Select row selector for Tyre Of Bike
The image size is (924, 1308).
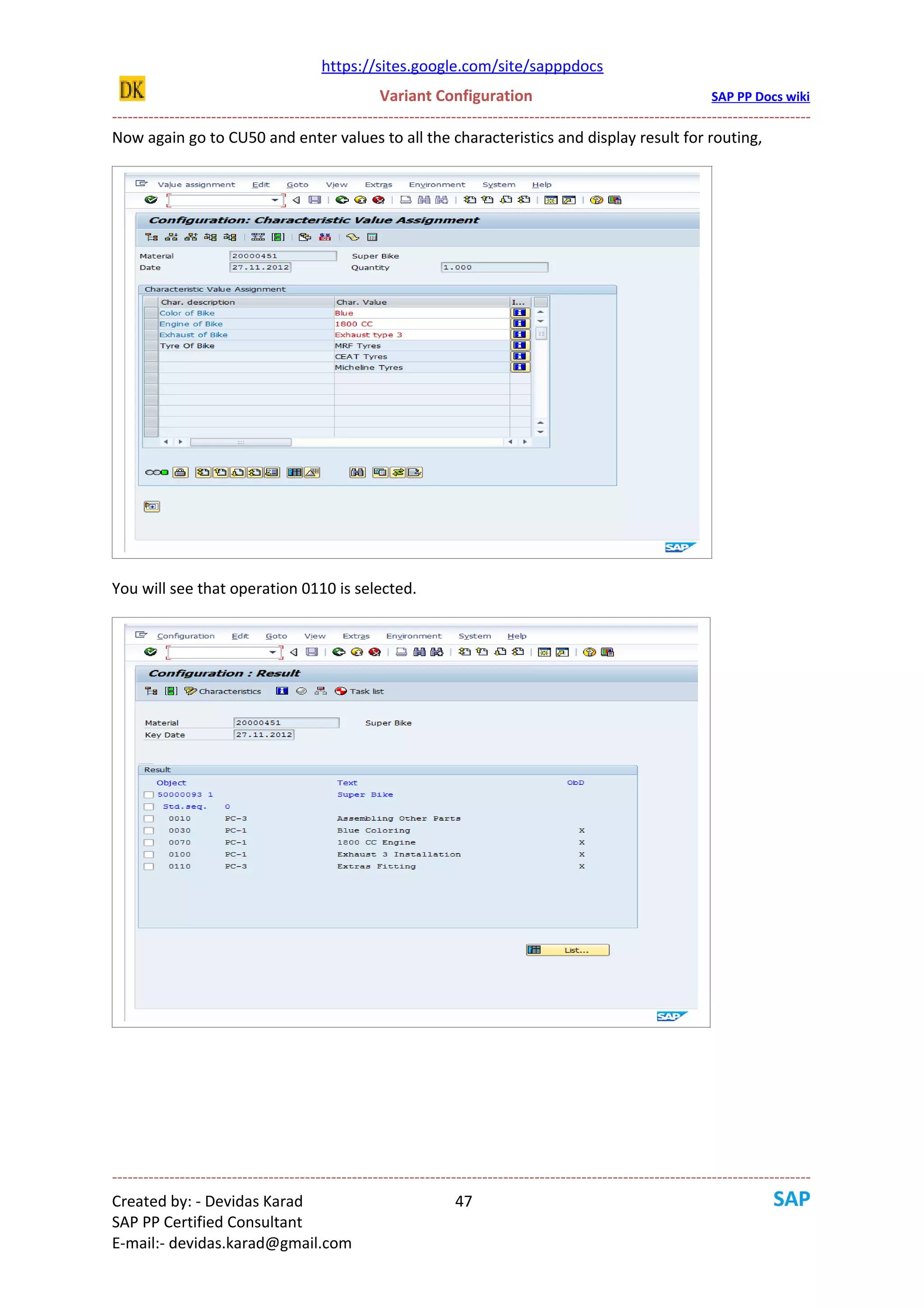[x=151, y=346]
